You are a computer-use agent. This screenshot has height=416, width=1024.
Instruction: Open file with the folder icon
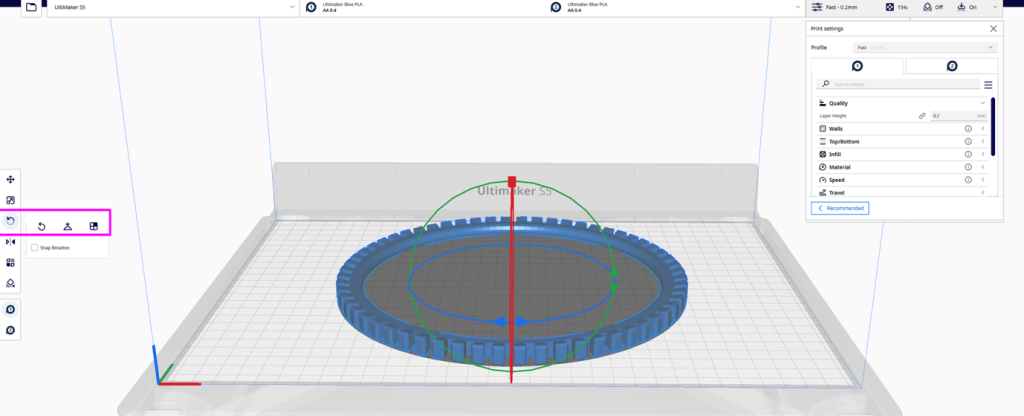pyautogui.click(x=31, y=7)
